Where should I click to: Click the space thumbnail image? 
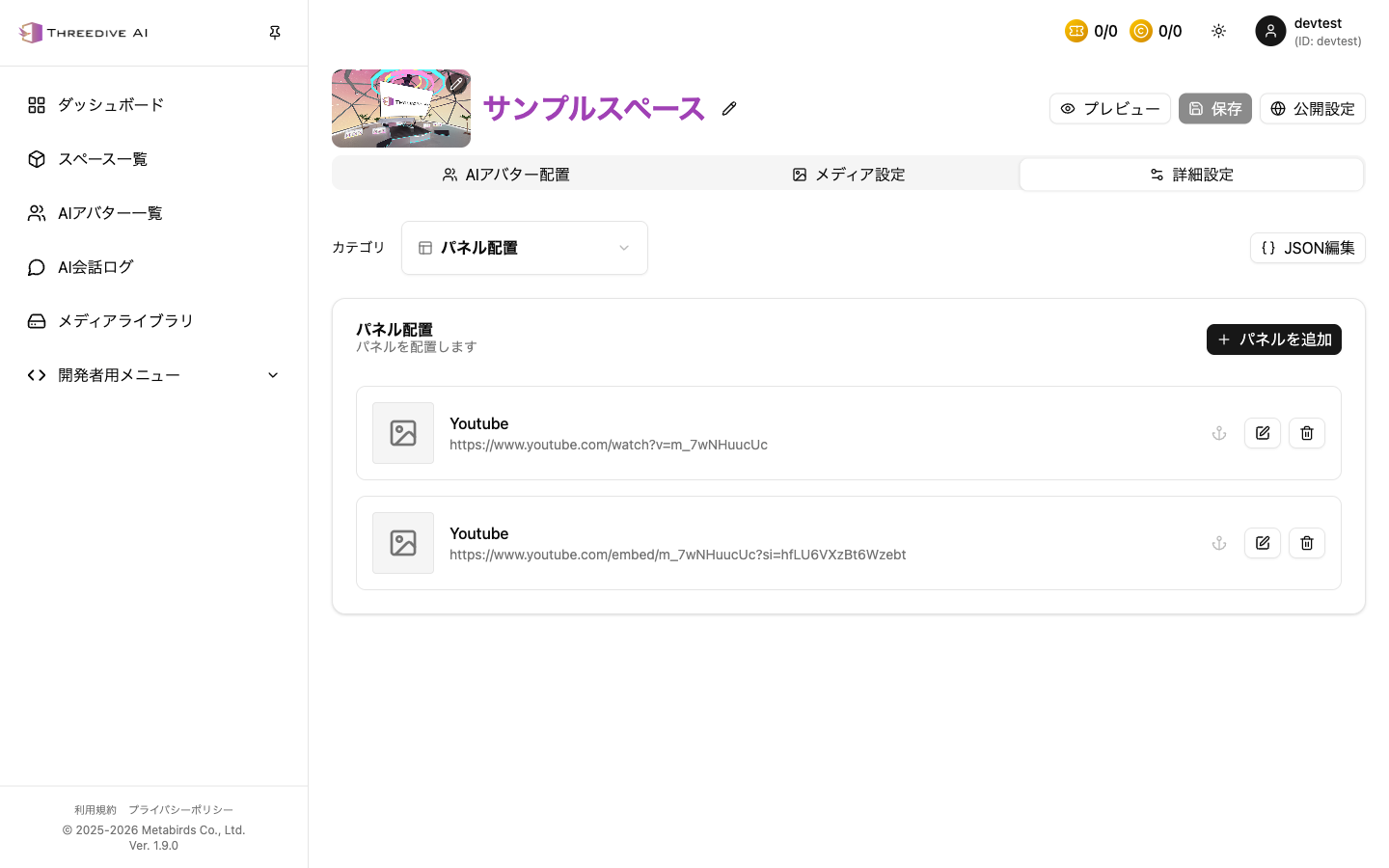click(x=401, y=108)
